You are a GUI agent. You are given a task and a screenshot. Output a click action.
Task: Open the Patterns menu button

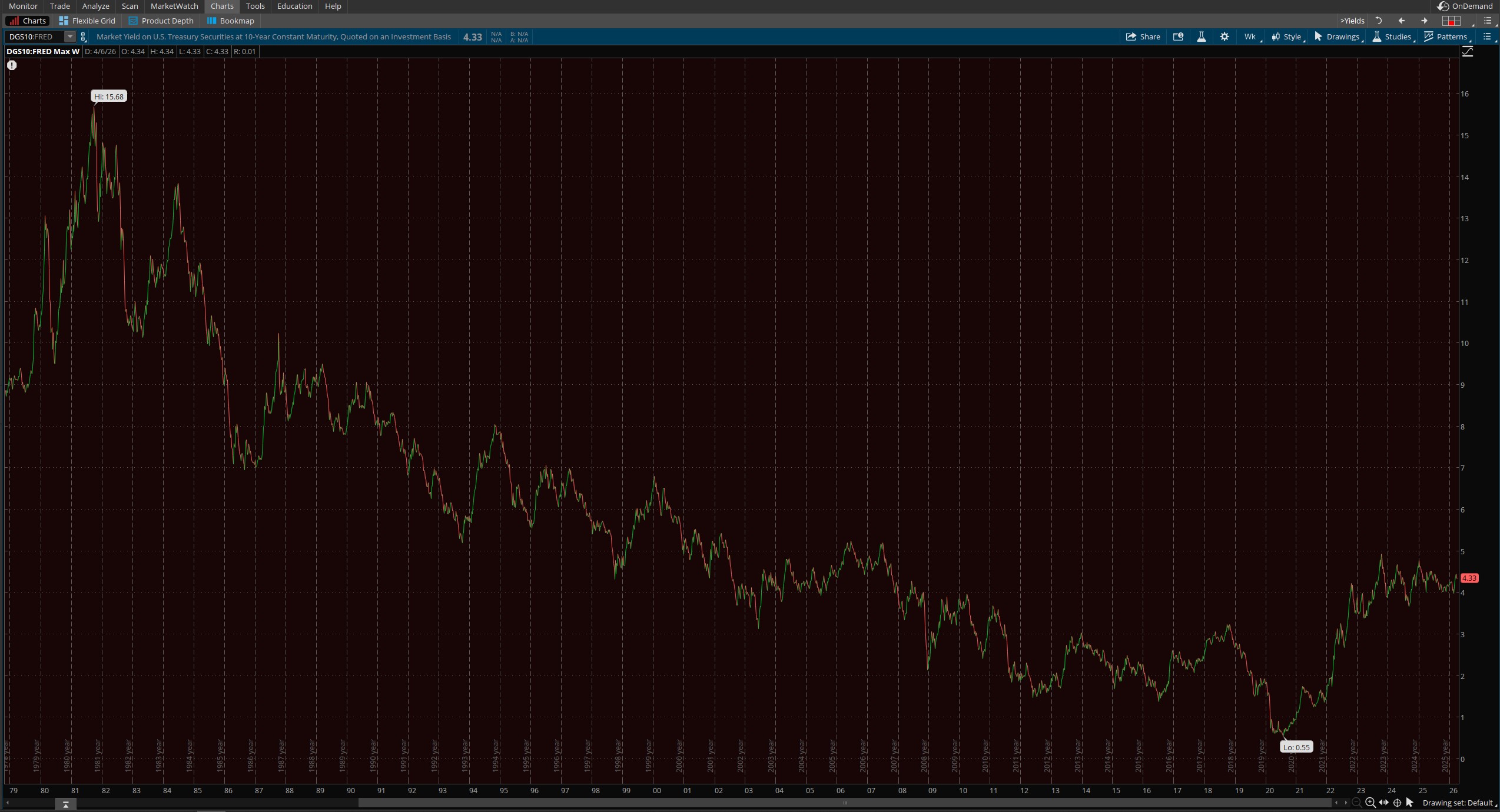[x=1446, y=36]
